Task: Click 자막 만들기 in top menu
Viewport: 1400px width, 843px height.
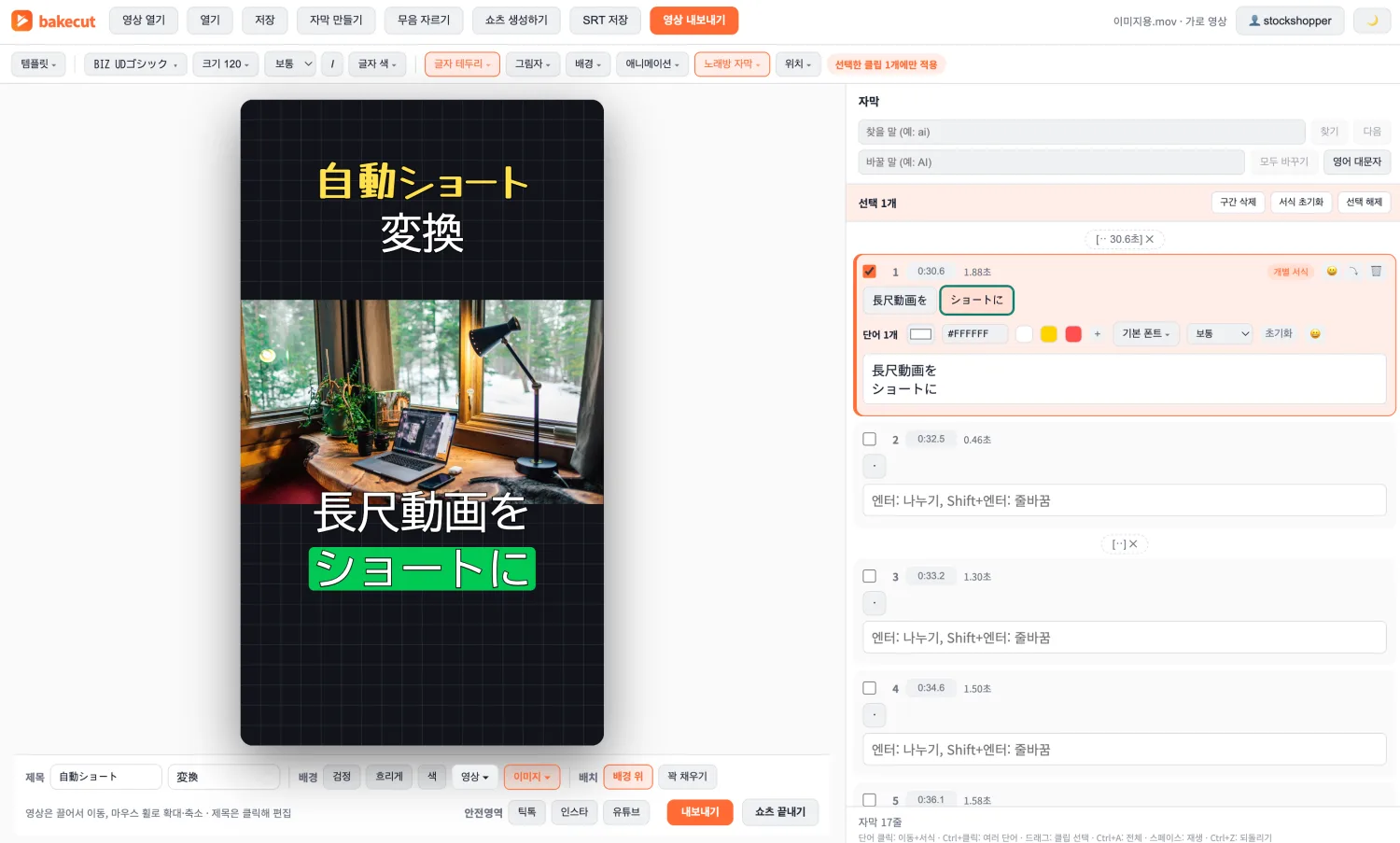Action: (x=336, y=21)
